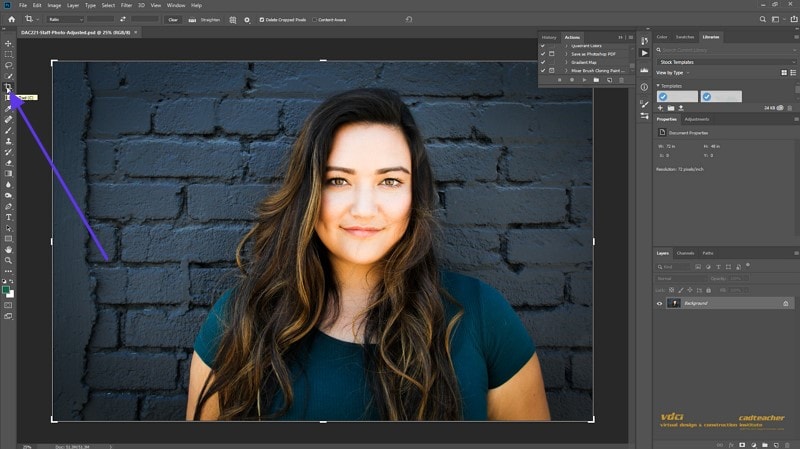Open the layer styles fx menu

731,445
